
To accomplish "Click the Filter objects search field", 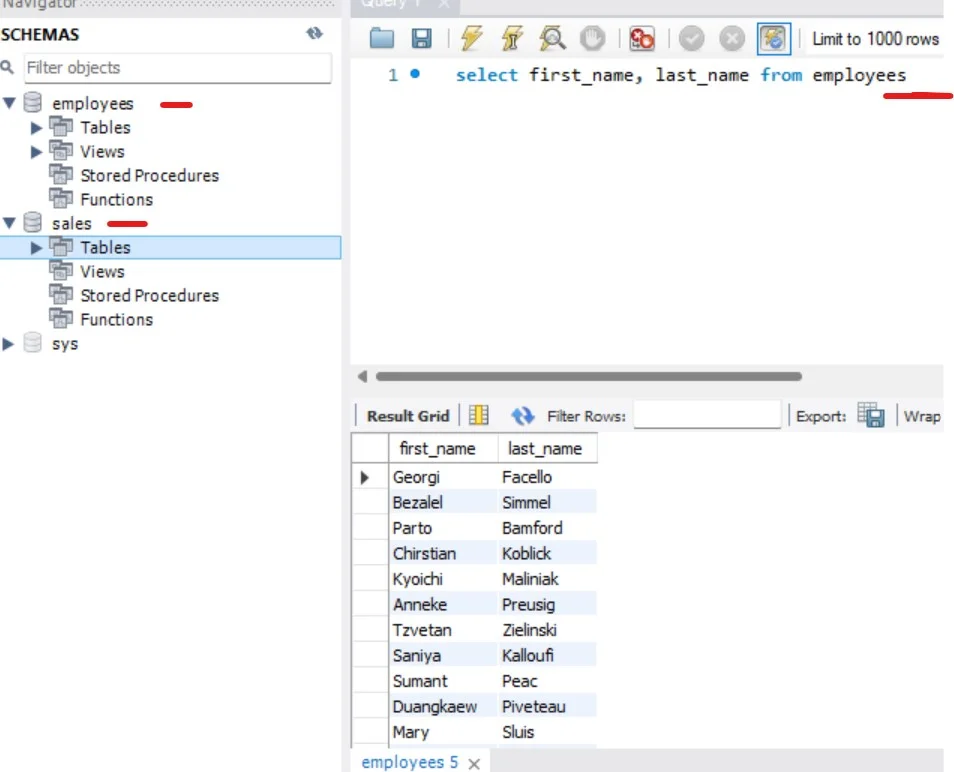I will click(x=177, y=68).
